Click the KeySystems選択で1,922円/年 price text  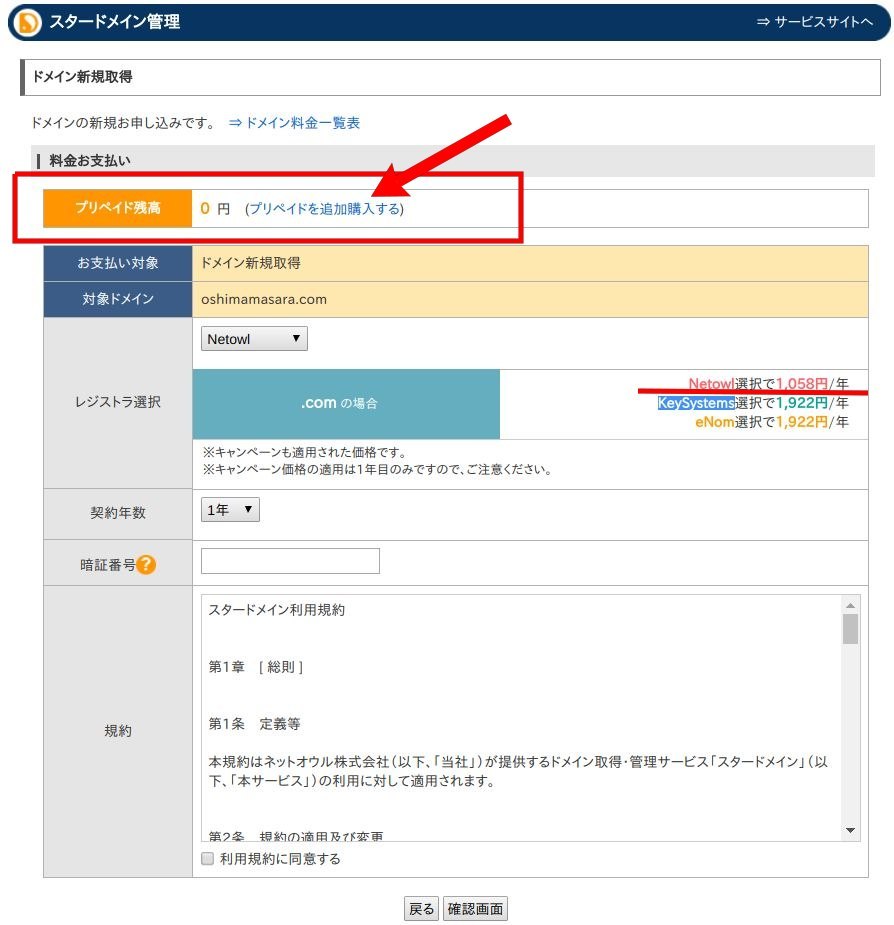point(753,403)
